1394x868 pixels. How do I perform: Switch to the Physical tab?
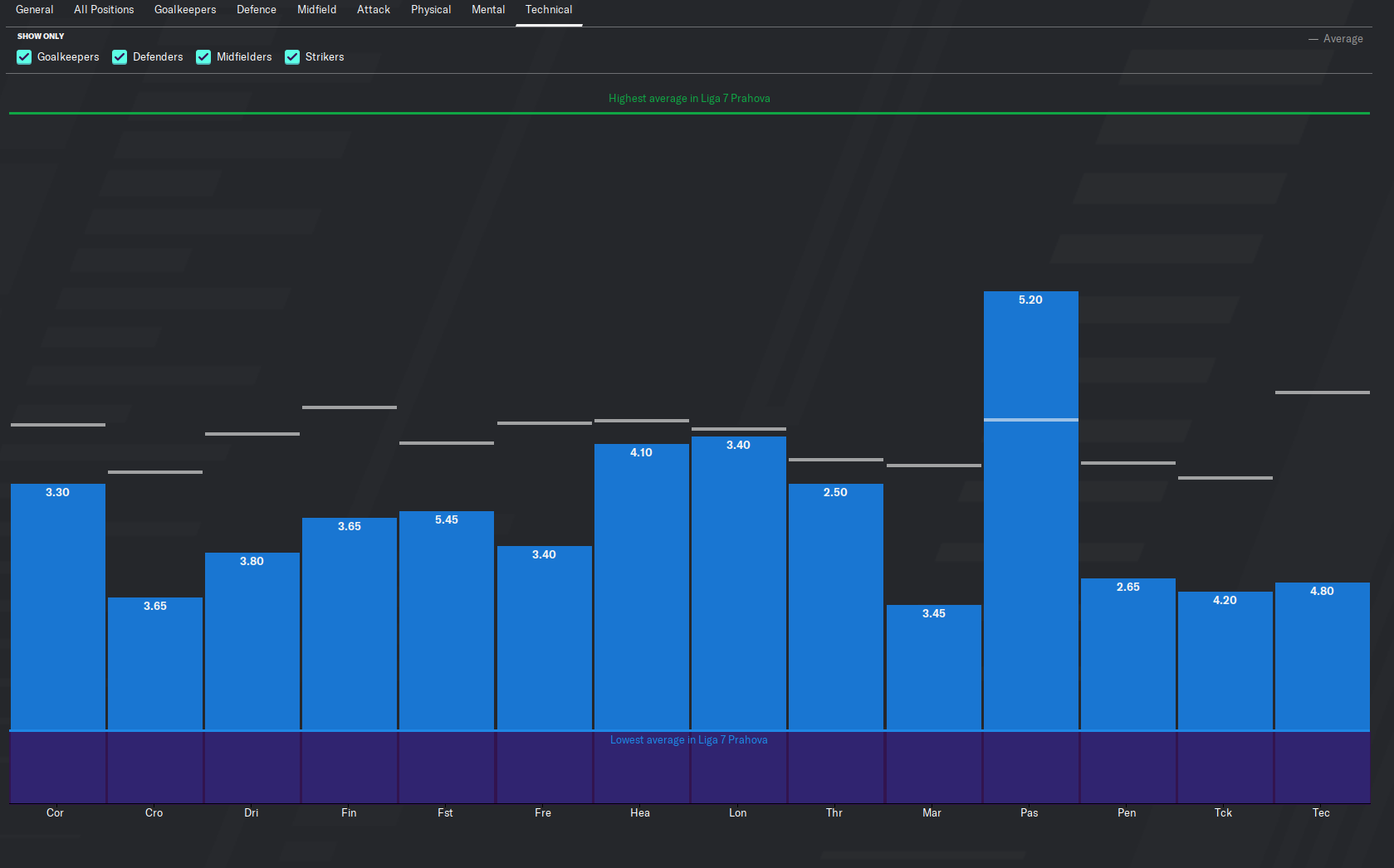(431, 10)
